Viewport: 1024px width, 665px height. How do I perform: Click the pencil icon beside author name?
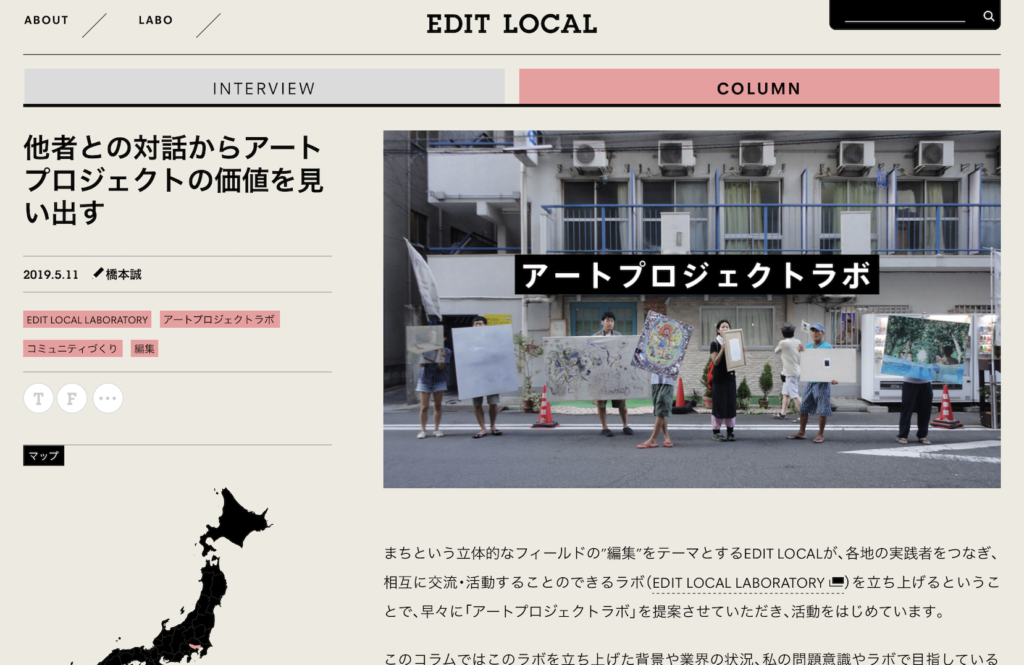pos(98,273)
